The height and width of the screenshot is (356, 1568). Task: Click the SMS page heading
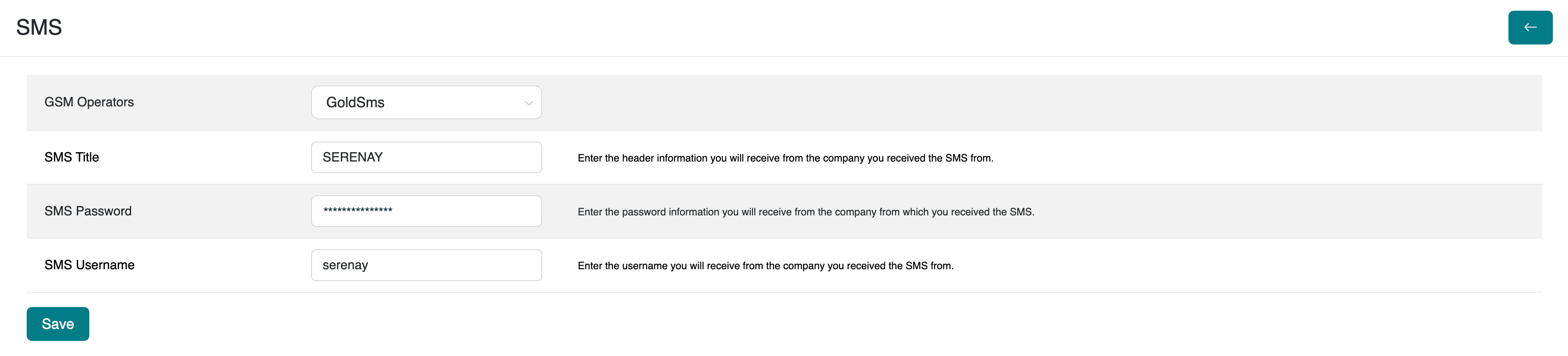[39, 28]
